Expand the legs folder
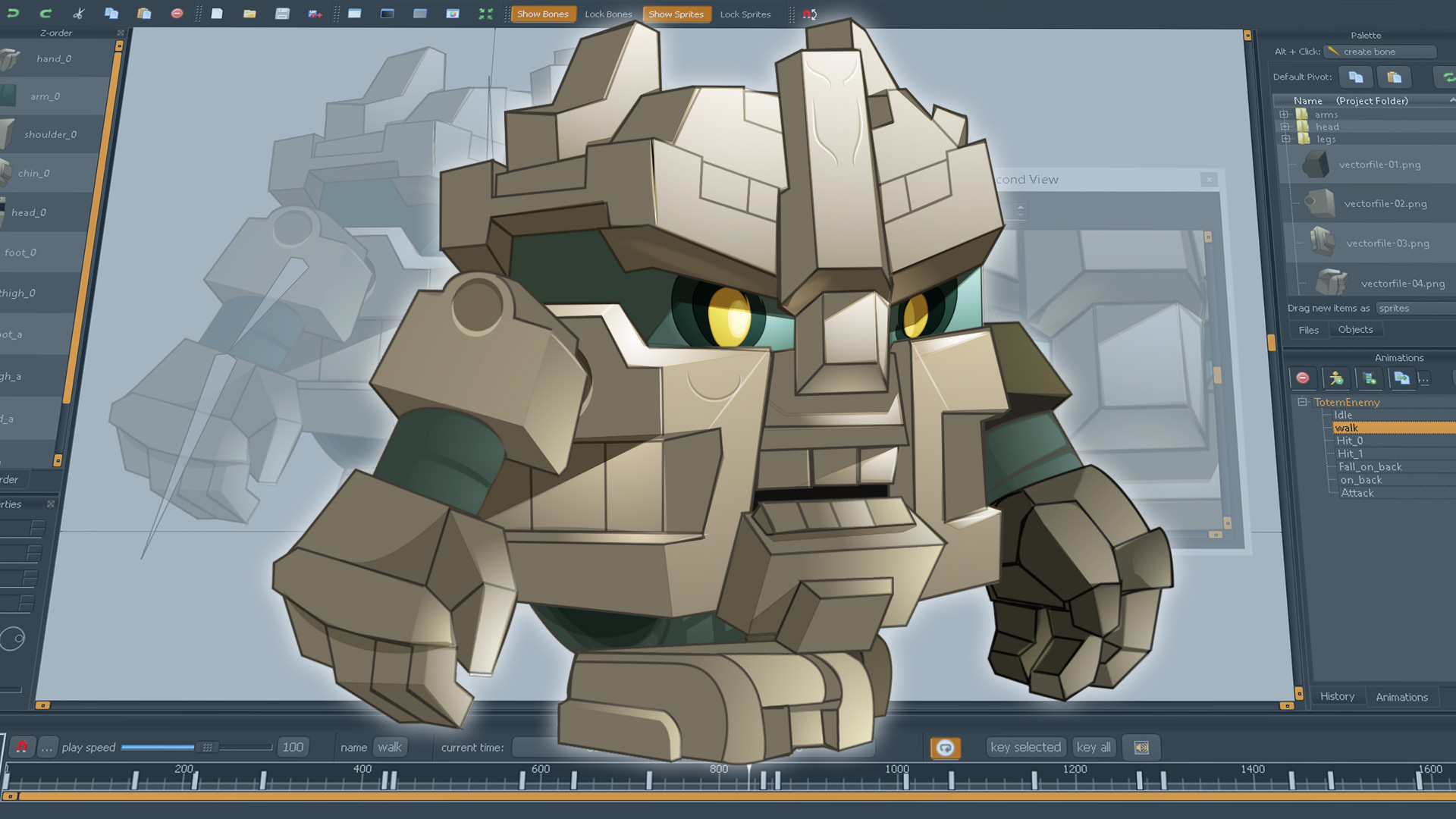 point(1285,139)
